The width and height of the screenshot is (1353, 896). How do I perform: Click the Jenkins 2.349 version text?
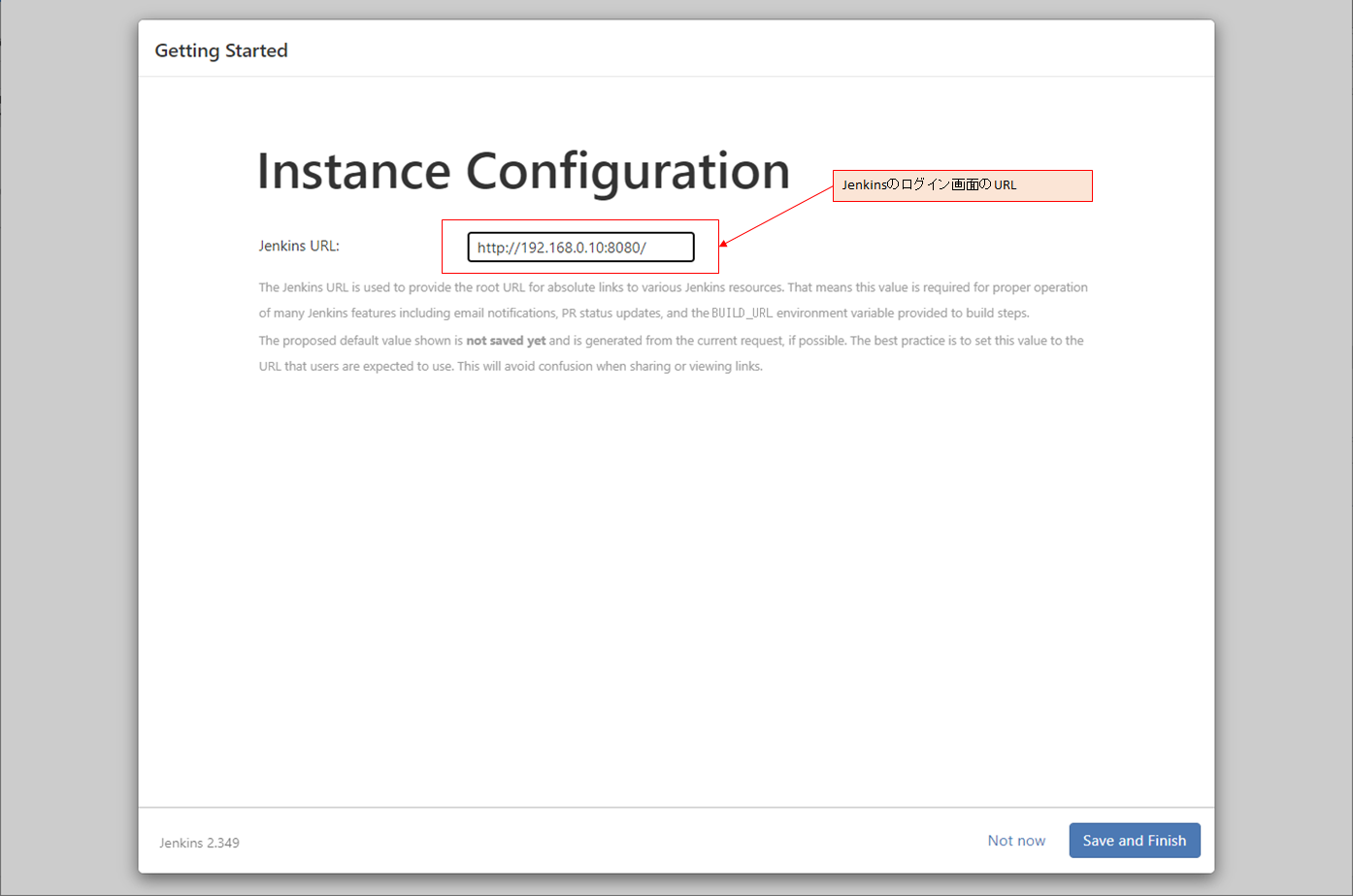(x=199, y=843)
